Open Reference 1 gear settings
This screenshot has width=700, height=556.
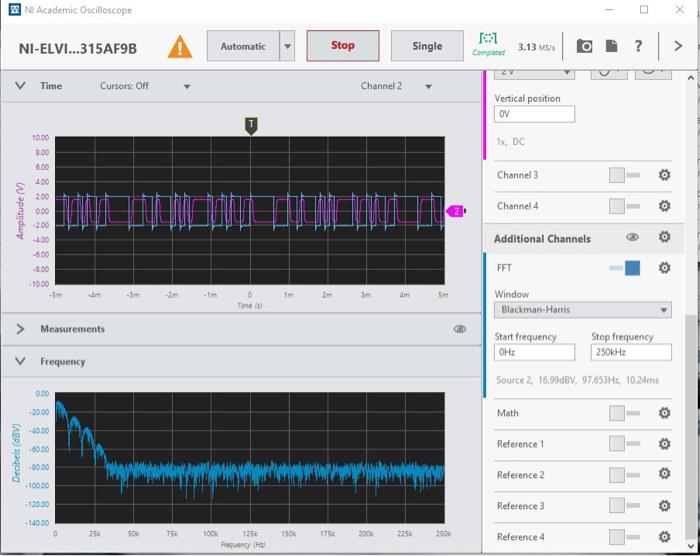664,443
